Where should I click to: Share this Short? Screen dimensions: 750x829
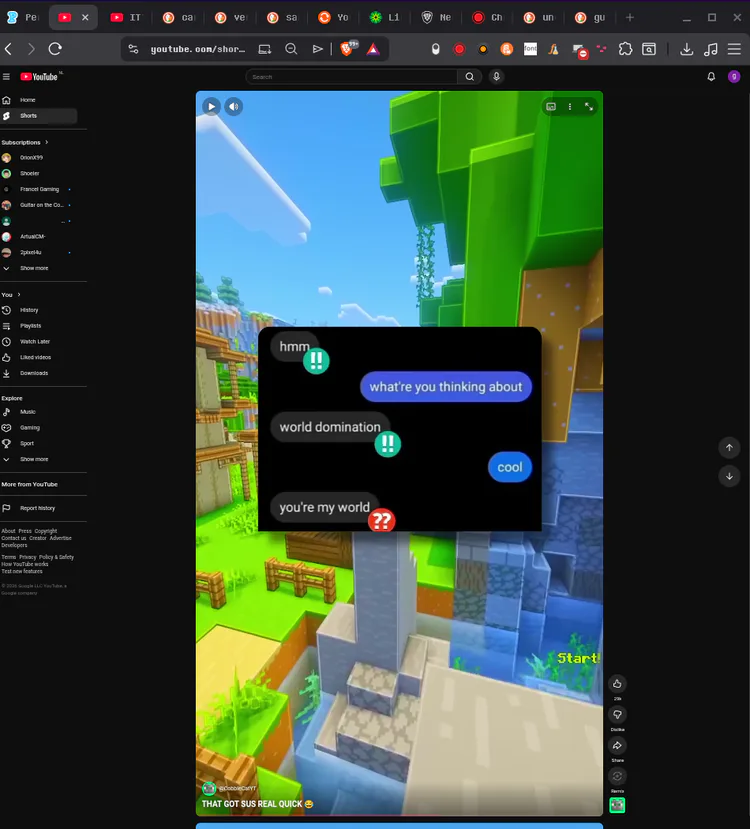point(617,745)
